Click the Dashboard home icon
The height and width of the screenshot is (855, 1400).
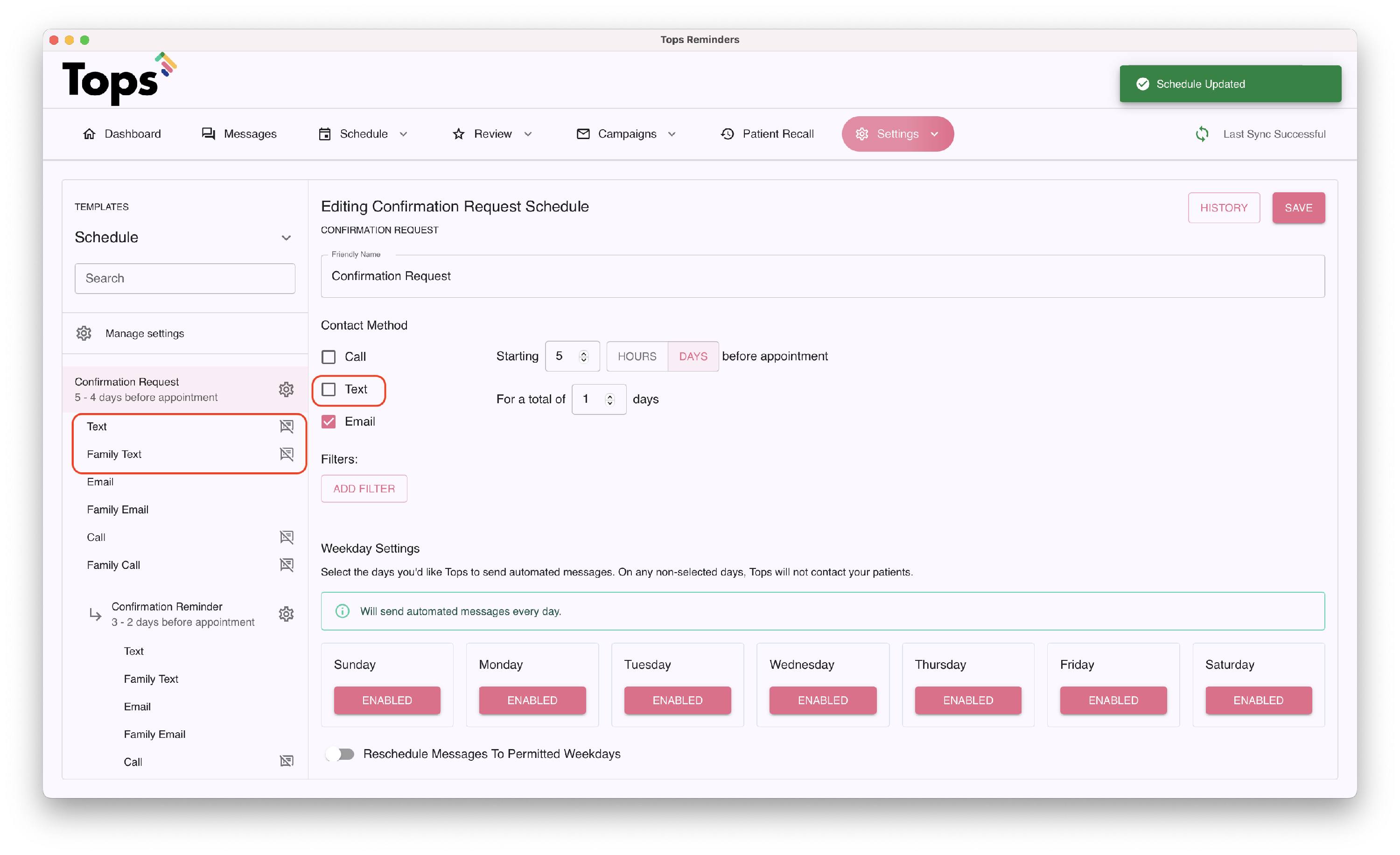coord(89,134)
